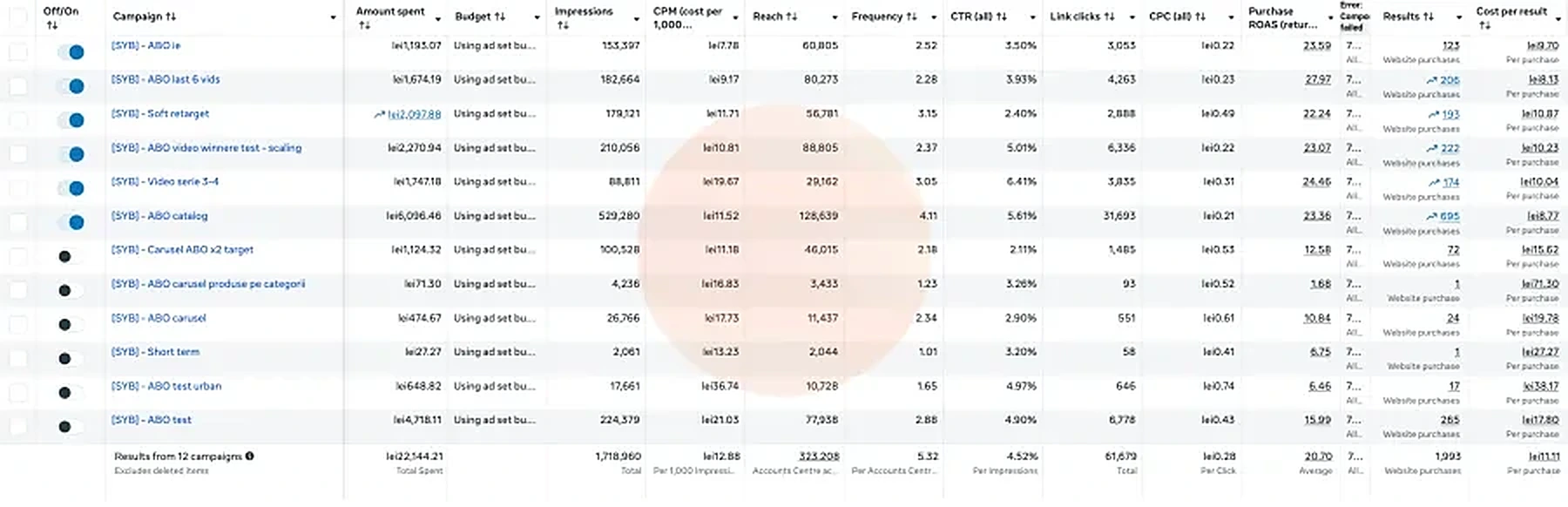Enable the Short term campaign toggle
This screenshot has width=1568, height=507.
coord(71,358)
